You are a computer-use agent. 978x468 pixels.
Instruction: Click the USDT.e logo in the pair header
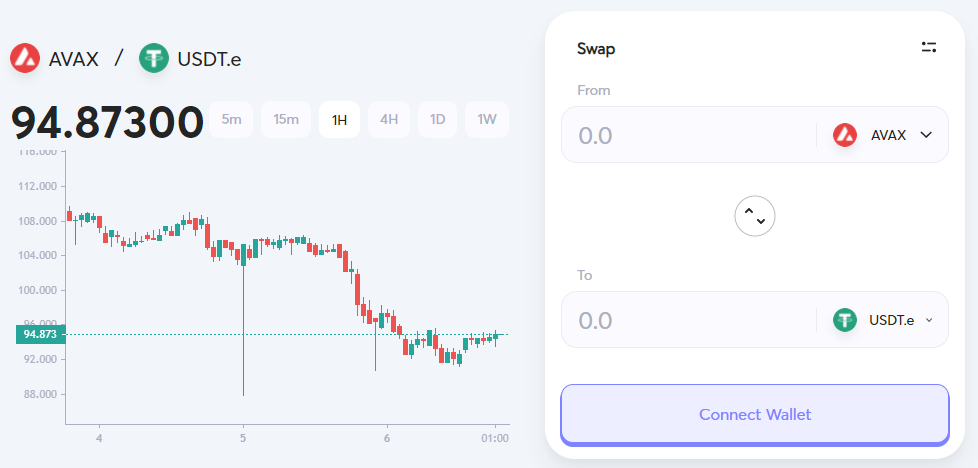pos(154,58)
